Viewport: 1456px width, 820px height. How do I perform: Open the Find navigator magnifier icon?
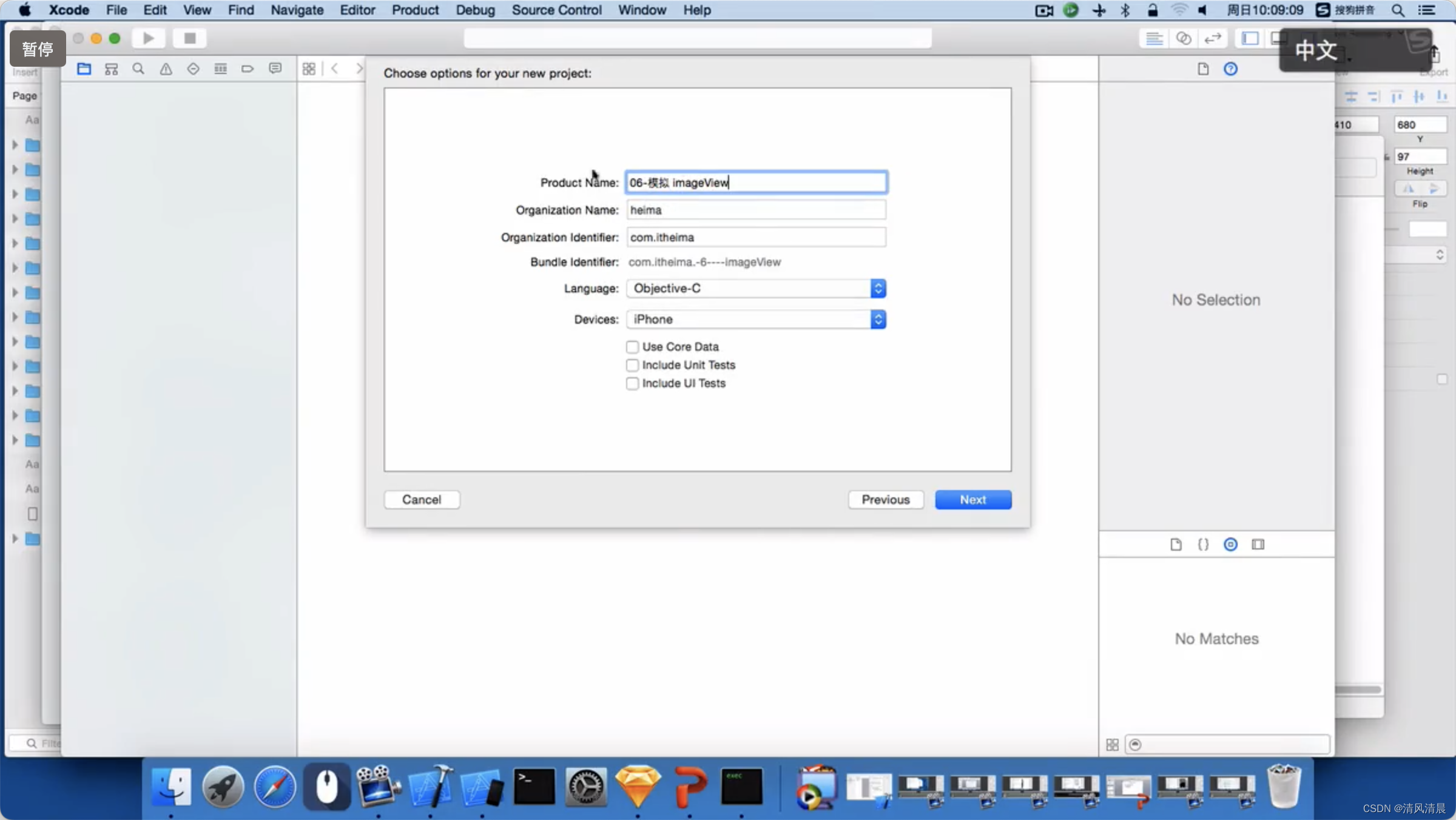coord(138,69)
